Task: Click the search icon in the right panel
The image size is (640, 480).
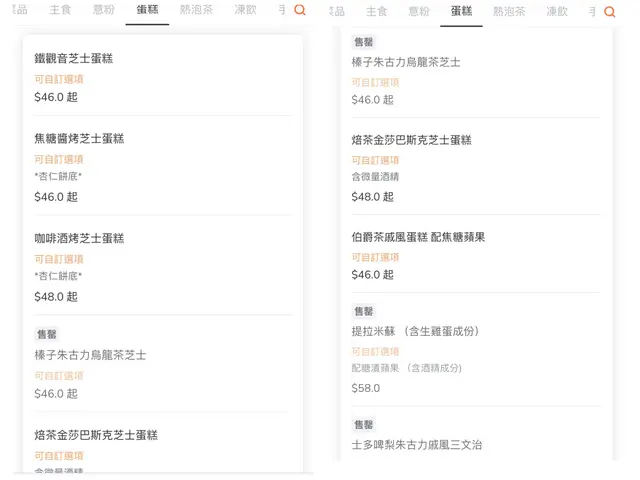Action: coord(610,12)
